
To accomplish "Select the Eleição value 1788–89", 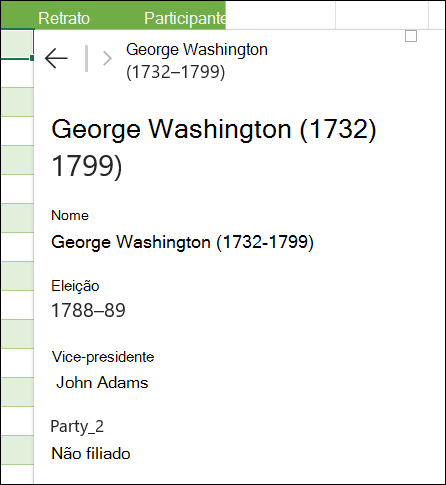I will tap(88, 310).
